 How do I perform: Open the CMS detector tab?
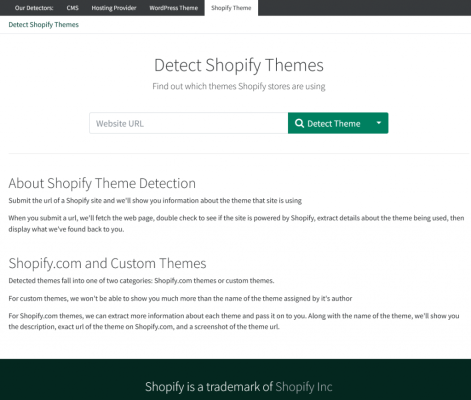[72, 8]
